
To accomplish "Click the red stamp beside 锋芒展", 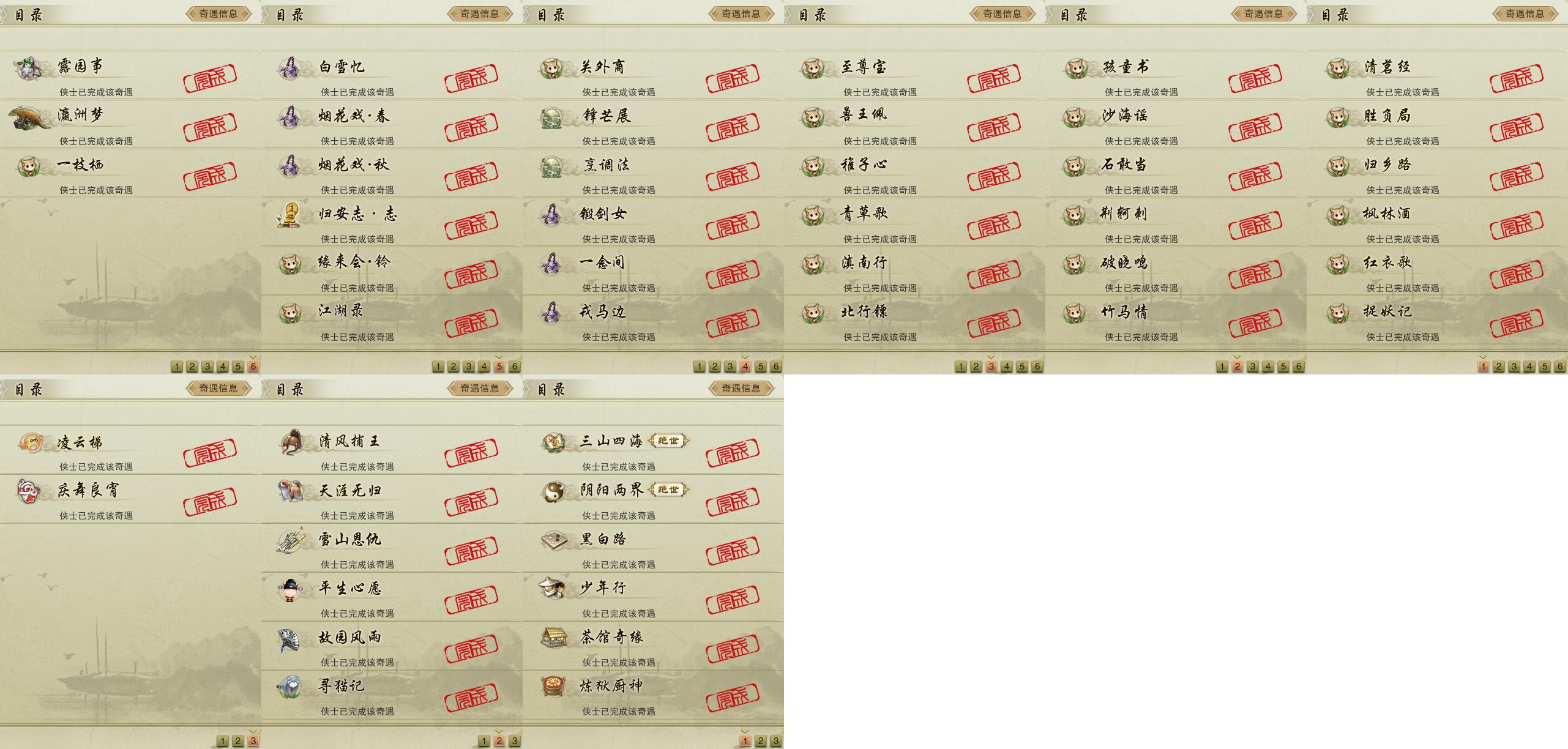I will point(733,127).
